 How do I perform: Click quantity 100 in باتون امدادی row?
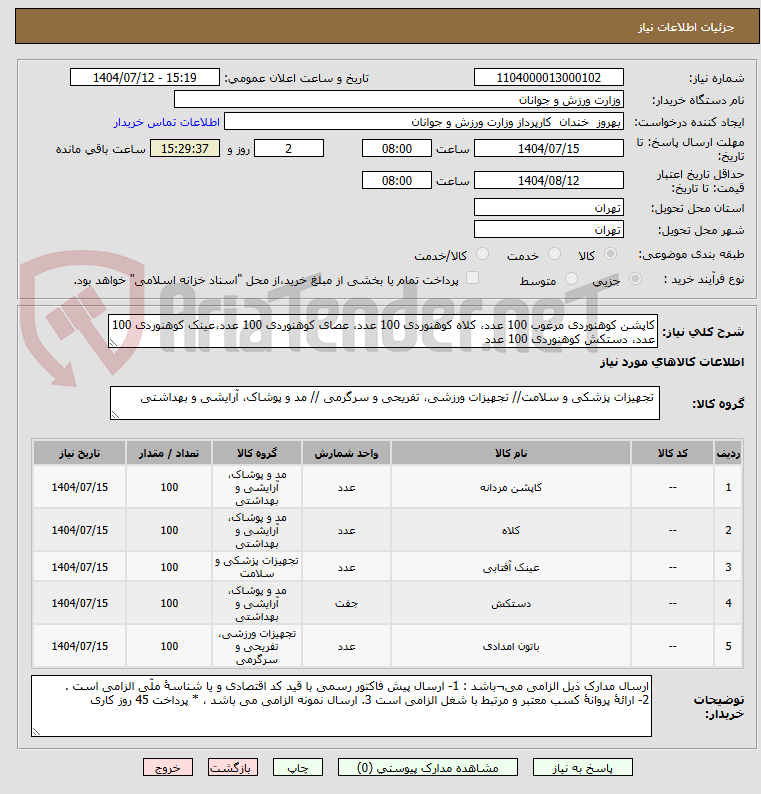pos(169,646)
